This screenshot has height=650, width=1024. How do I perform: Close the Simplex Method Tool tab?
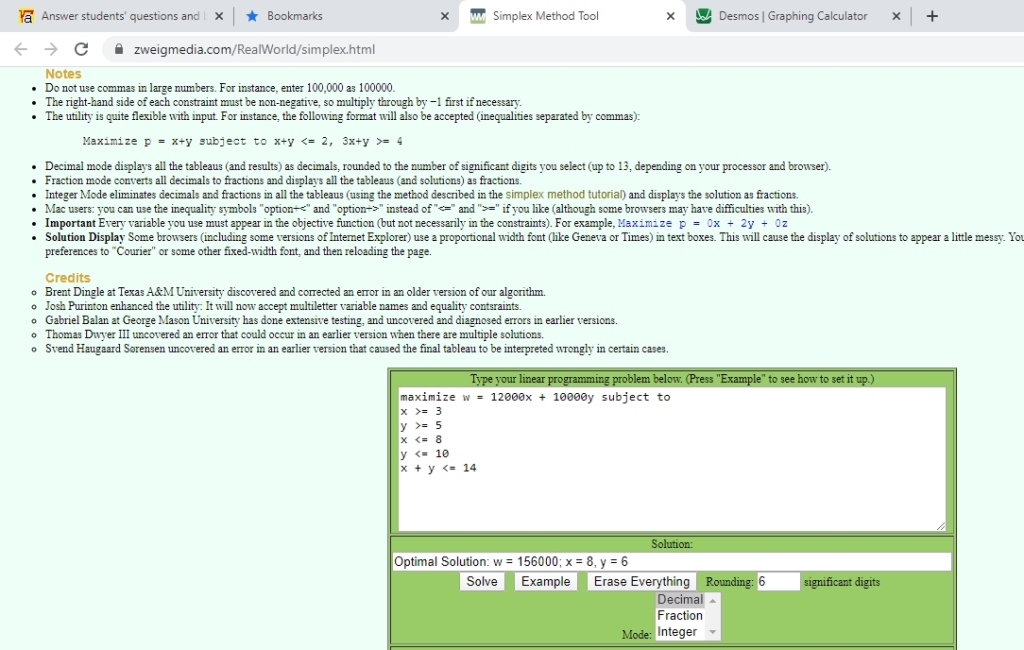pos(671,16)
